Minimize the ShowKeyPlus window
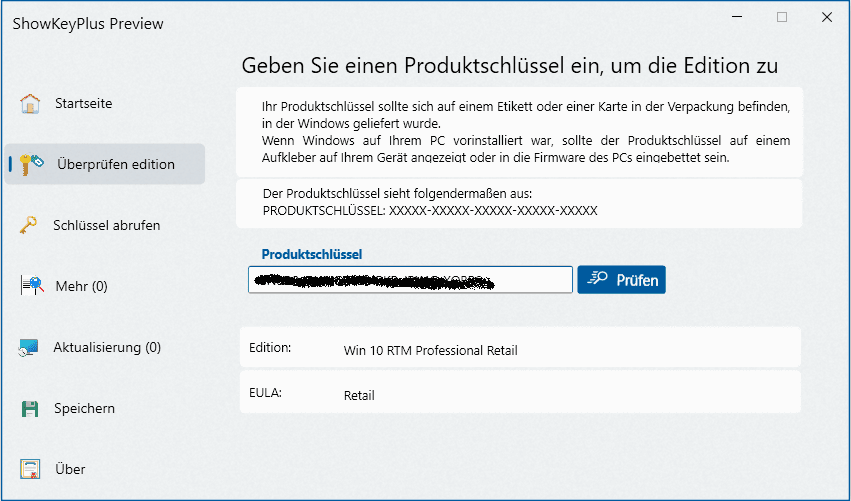Image resolution: width=851 pixels, height=501 pixels. click(737, 17)
